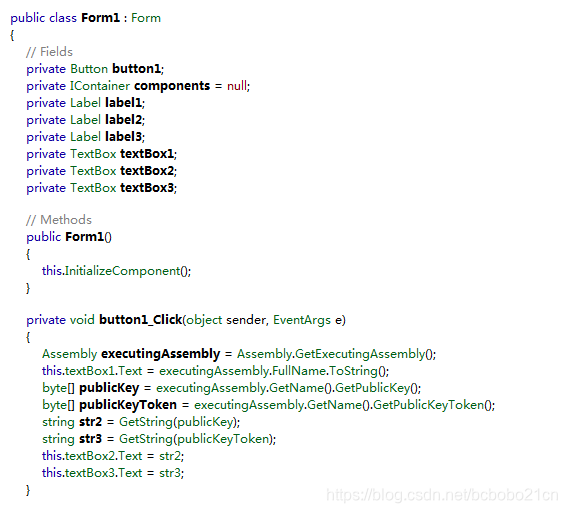This screenshot has width=567, height=513.
Task: Open the Form base type link
Action: [146, 18]
